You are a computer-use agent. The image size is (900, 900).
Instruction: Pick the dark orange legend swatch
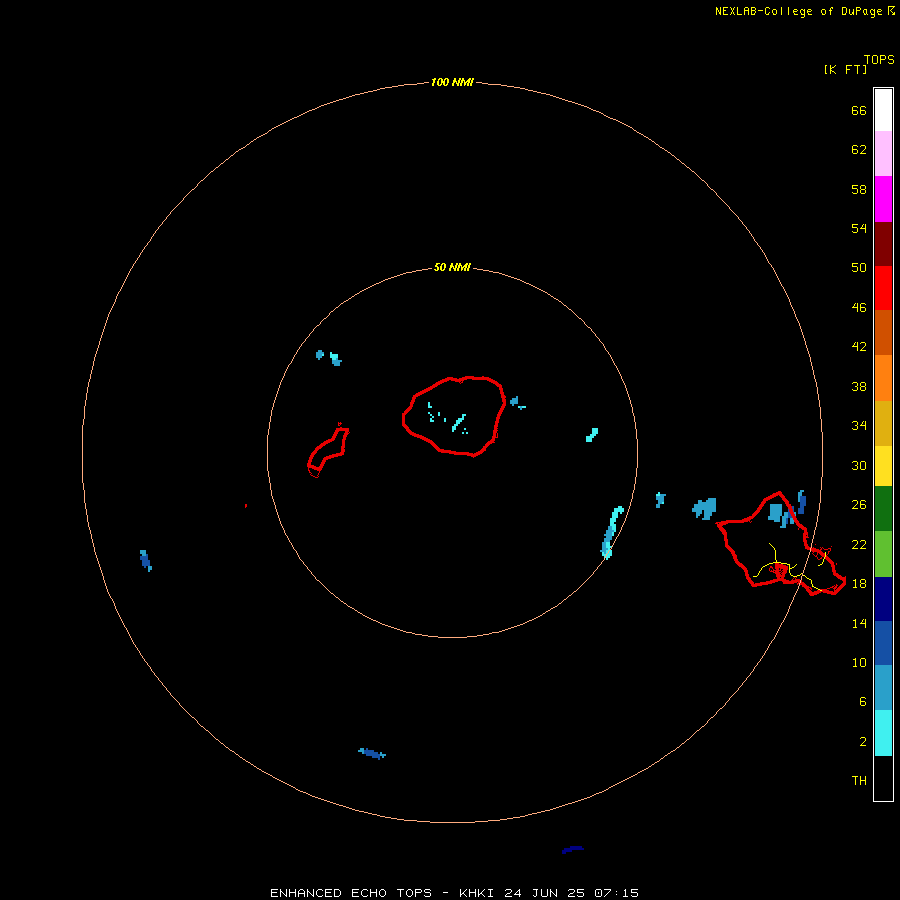click(883, 332)
